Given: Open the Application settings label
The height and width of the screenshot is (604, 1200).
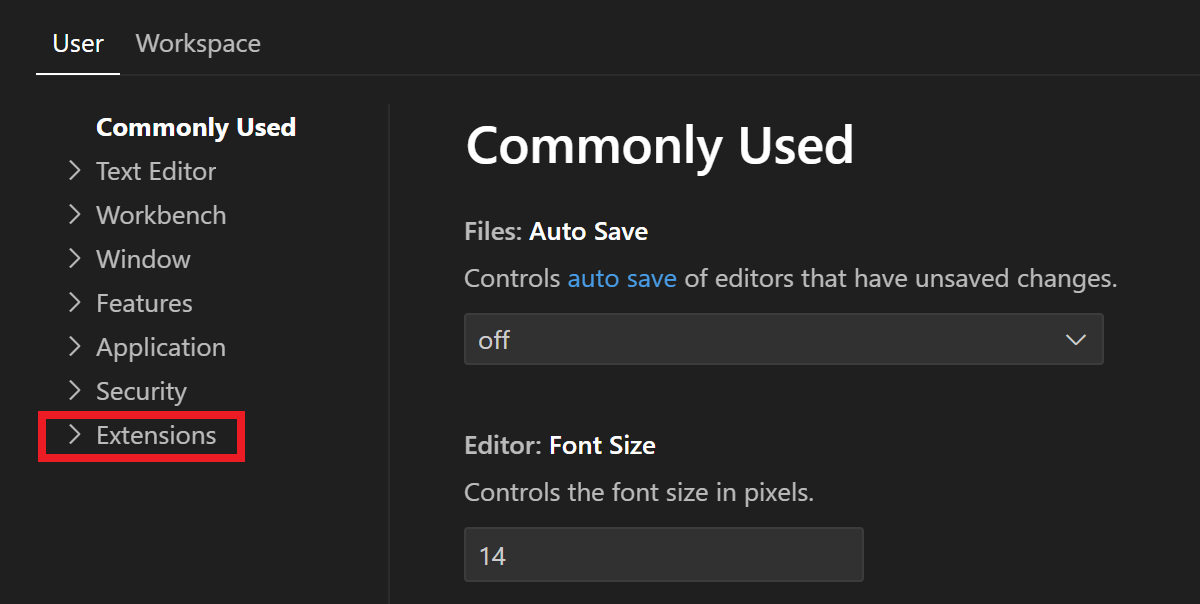Looking at the screenshot, I should [161, 348].
